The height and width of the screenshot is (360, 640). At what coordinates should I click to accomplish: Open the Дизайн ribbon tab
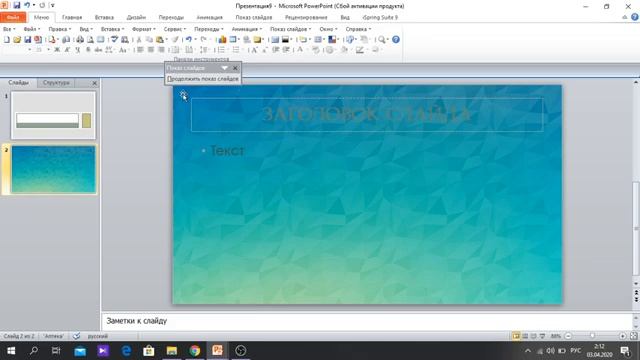coord(136,17)
